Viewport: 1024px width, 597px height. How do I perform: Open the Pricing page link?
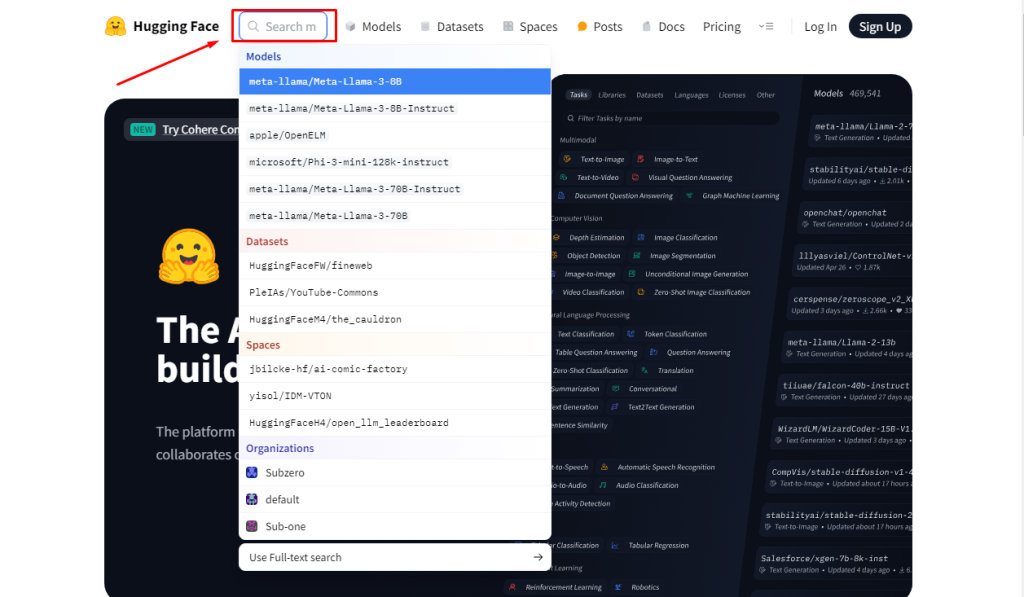(x=721, y=27)
